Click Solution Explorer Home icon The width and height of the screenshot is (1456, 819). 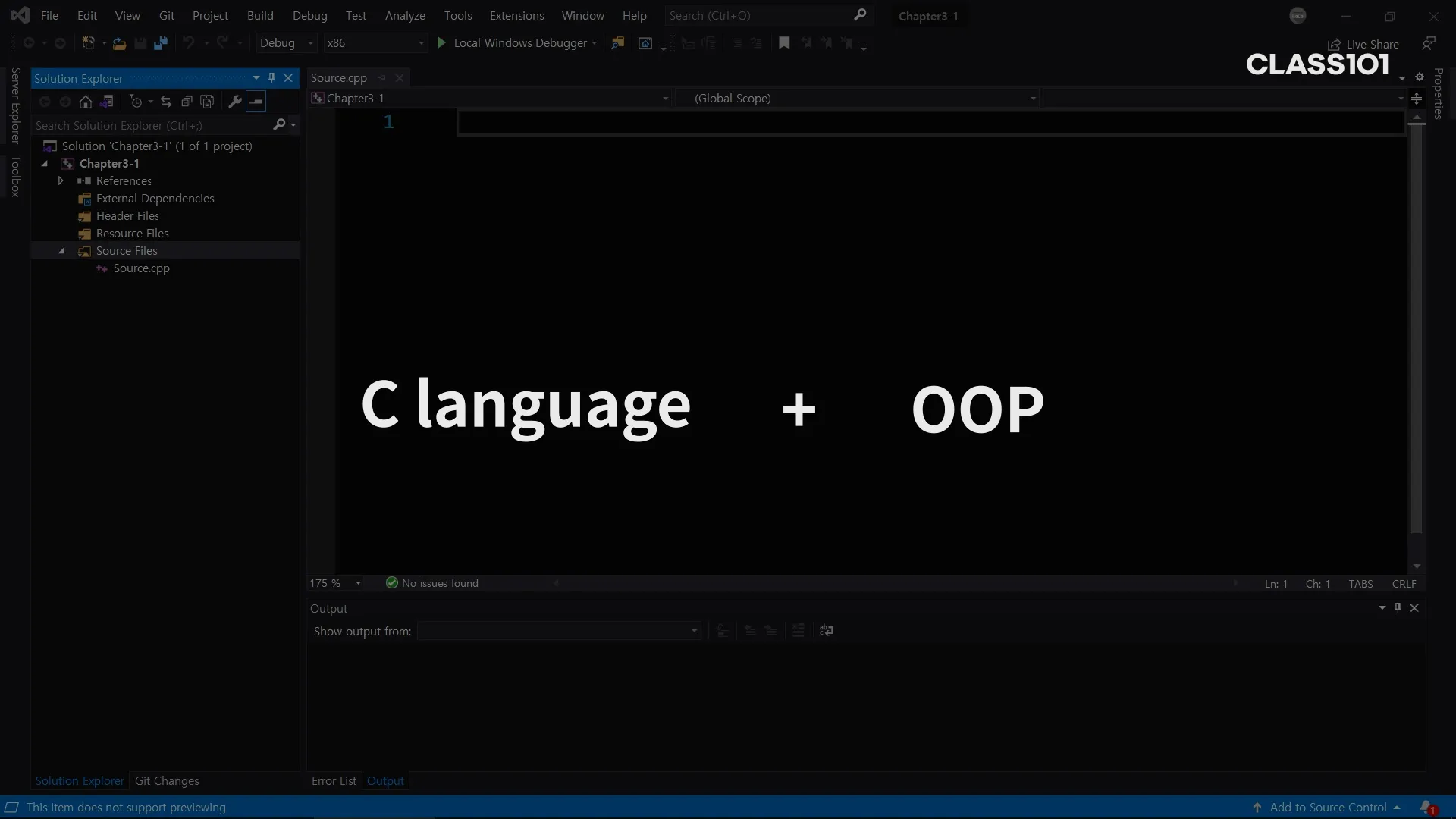(x=86, y=102)
